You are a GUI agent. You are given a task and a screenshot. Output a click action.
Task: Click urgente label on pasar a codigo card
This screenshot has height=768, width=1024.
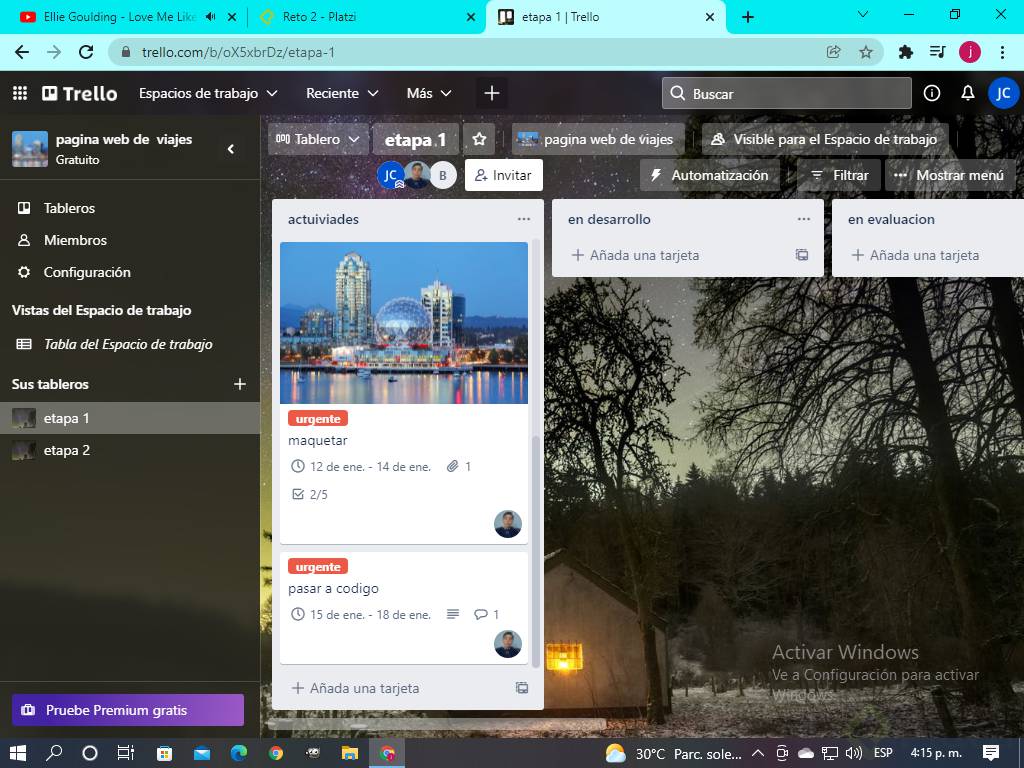[318, 567]
